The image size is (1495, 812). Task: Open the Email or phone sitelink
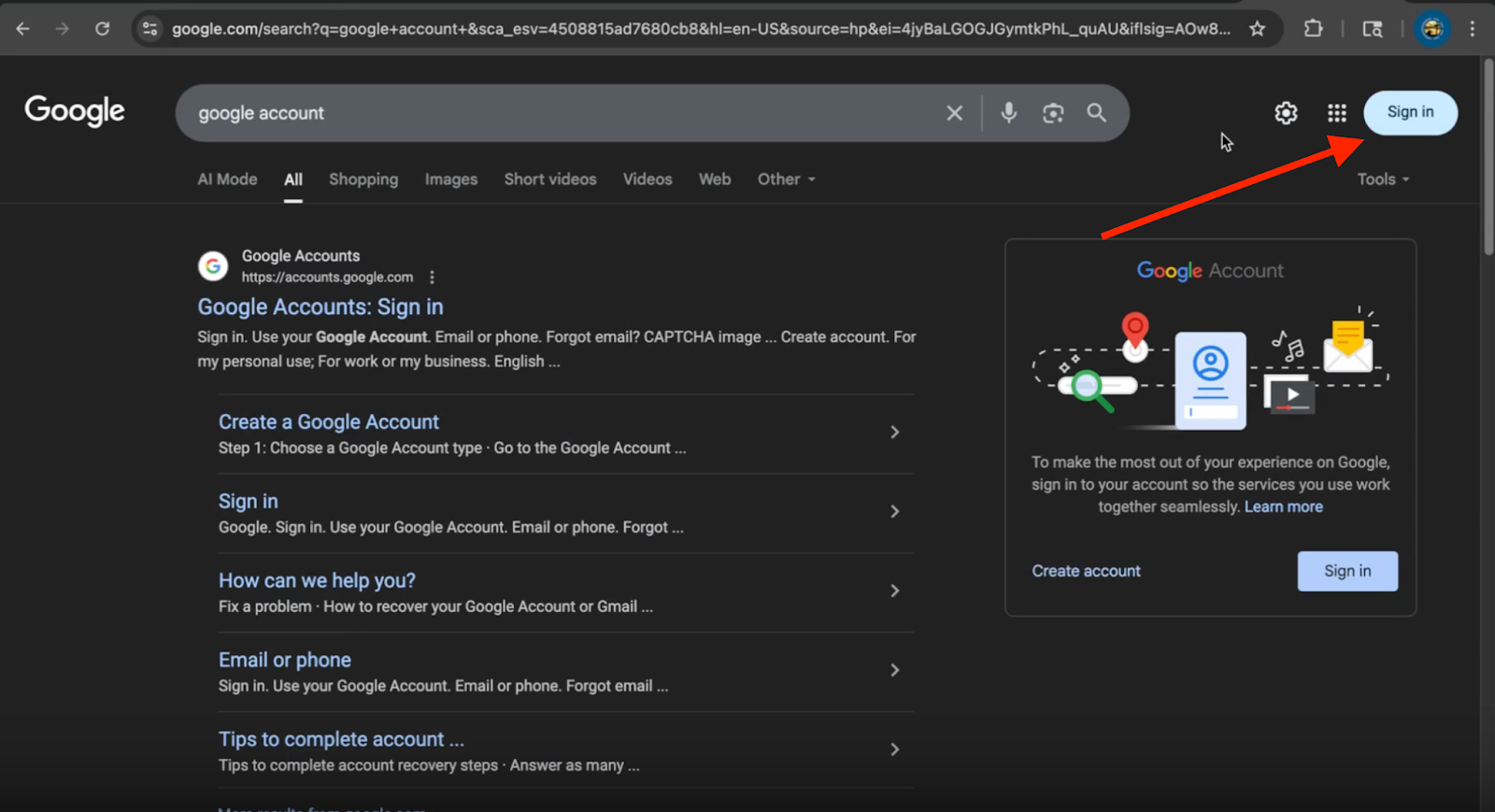[285, 661]
